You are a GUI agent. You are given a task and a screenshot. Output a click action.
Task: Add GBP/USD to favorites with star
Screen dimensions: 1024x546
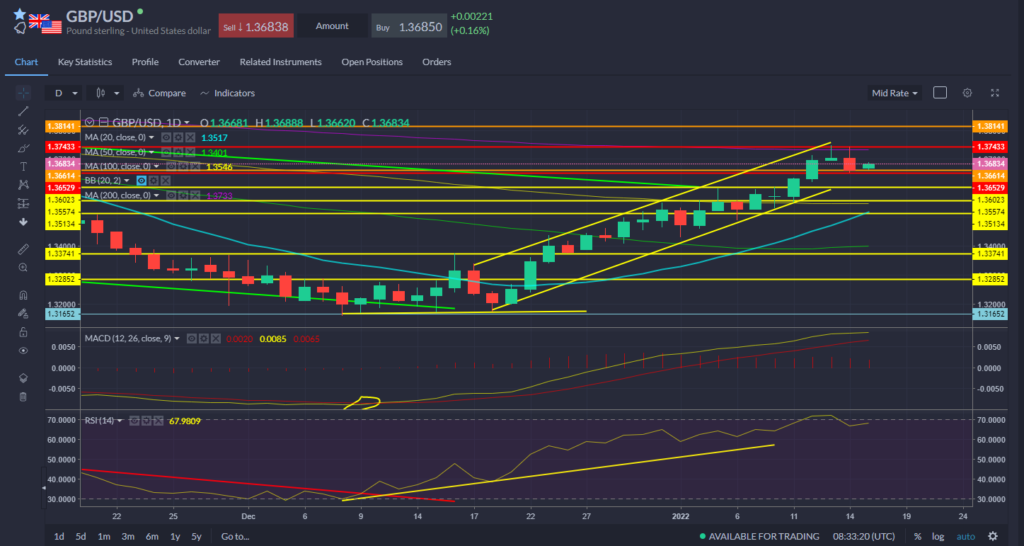[20, 14]
